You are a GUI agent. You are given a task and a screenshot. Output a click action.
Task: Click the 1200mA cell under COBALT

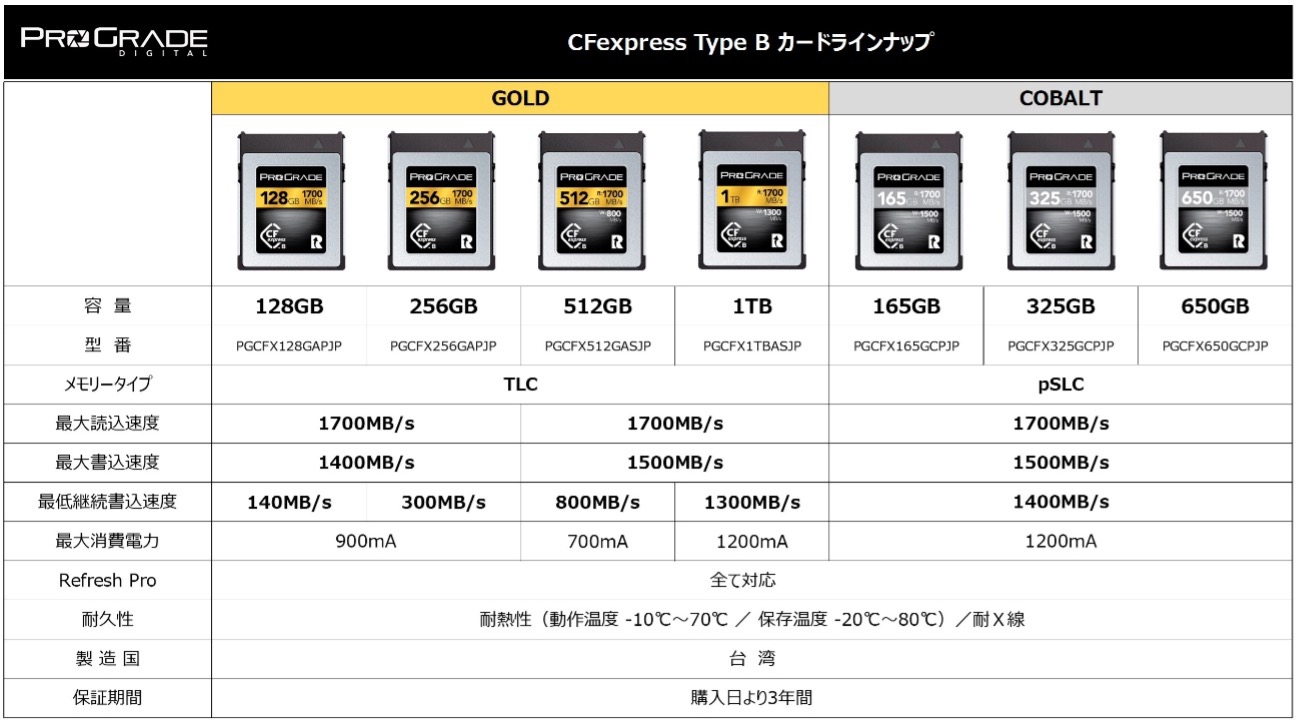tap(1062, 541)
